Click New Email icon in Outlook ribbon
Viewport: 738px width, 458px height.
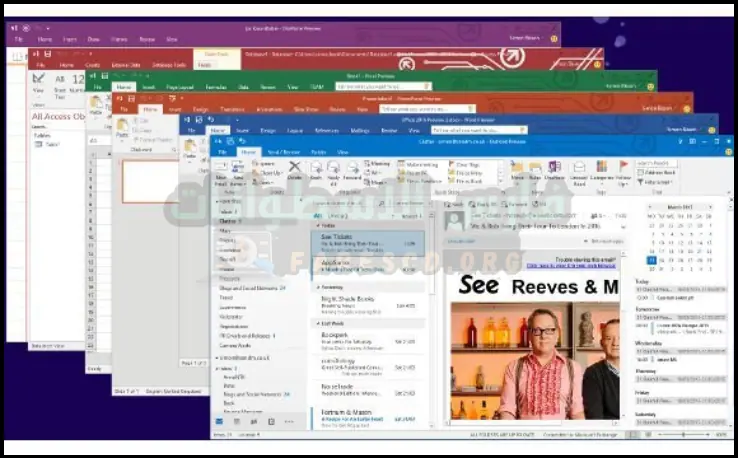(221, 168)
